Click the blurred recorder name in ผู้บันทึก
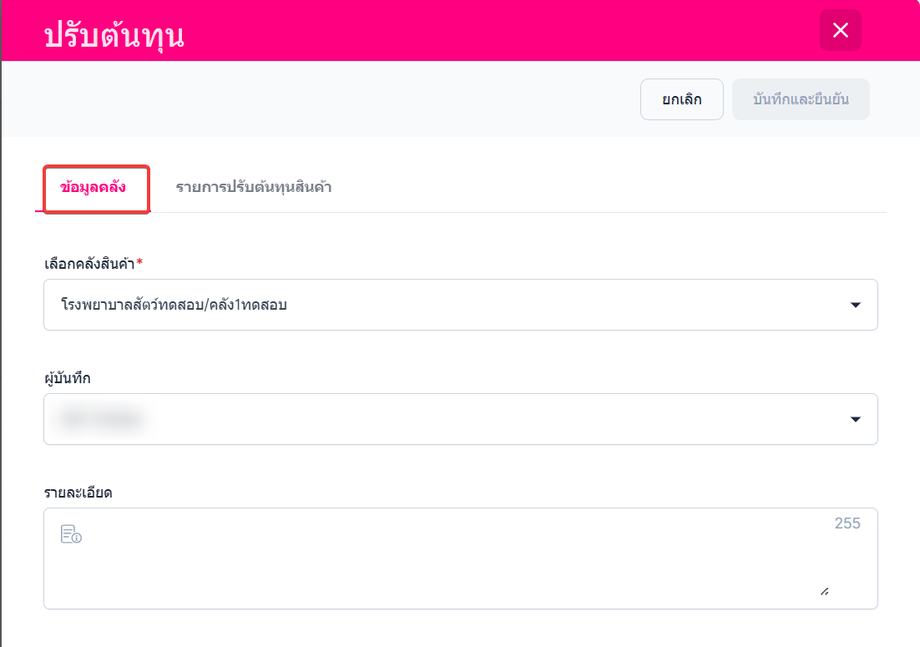 100,419
